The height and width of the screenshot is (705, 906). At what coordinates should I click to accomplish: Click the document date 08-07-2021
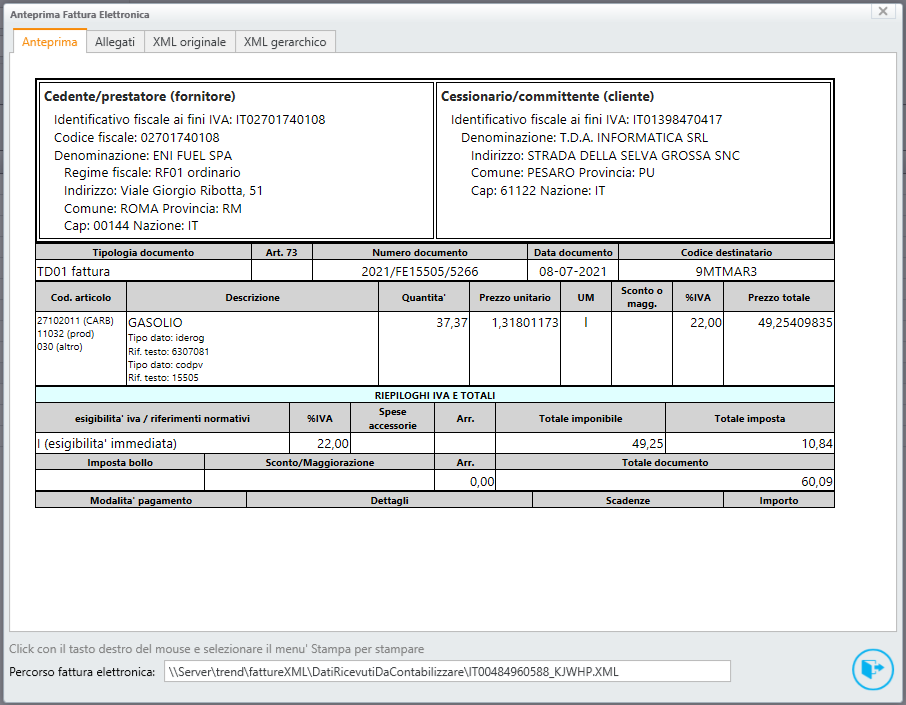tap(573, 271)
